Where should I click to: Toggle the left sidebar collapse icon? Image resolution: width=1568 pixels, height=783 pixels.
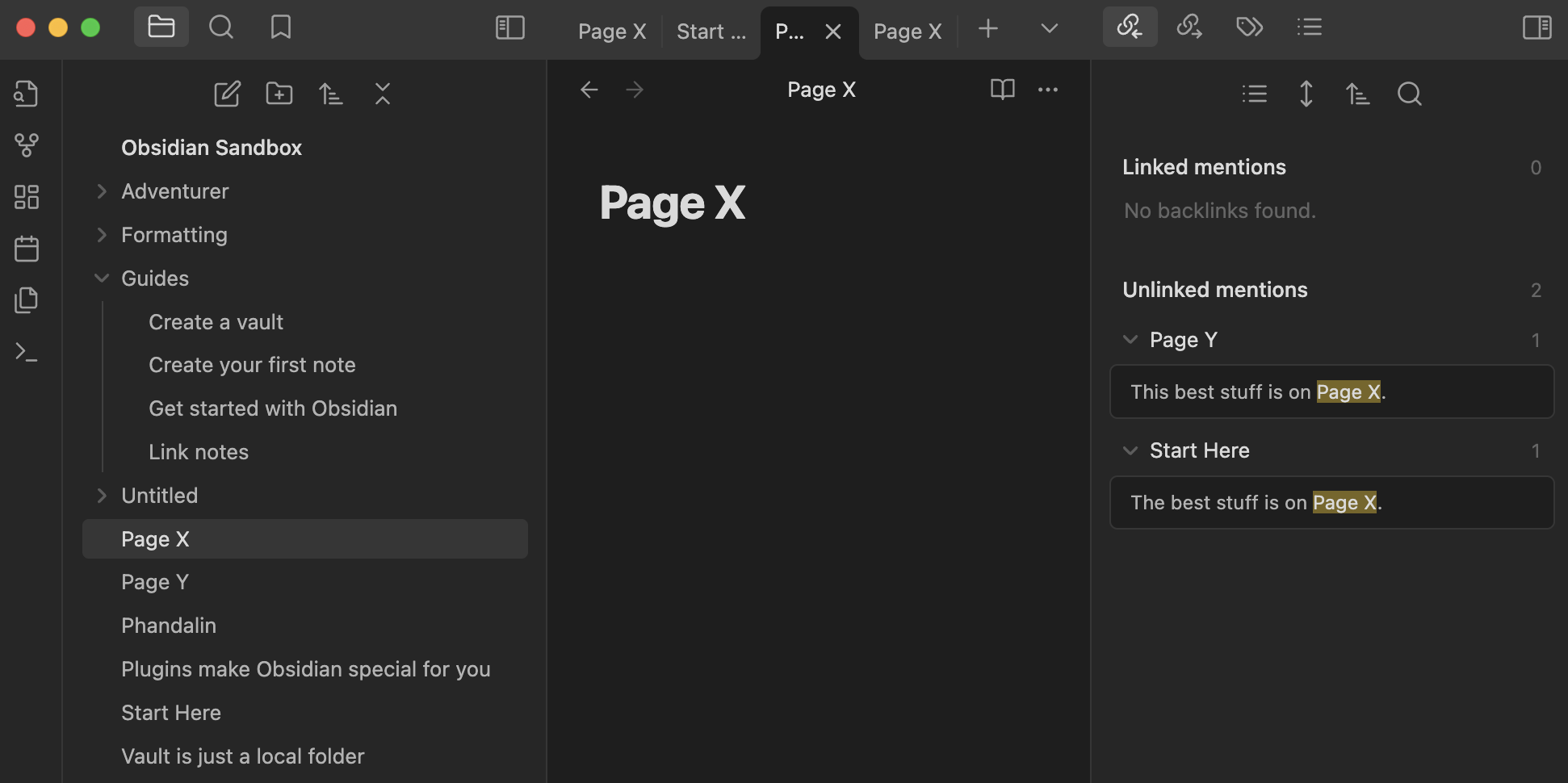(x=510, y=27)
